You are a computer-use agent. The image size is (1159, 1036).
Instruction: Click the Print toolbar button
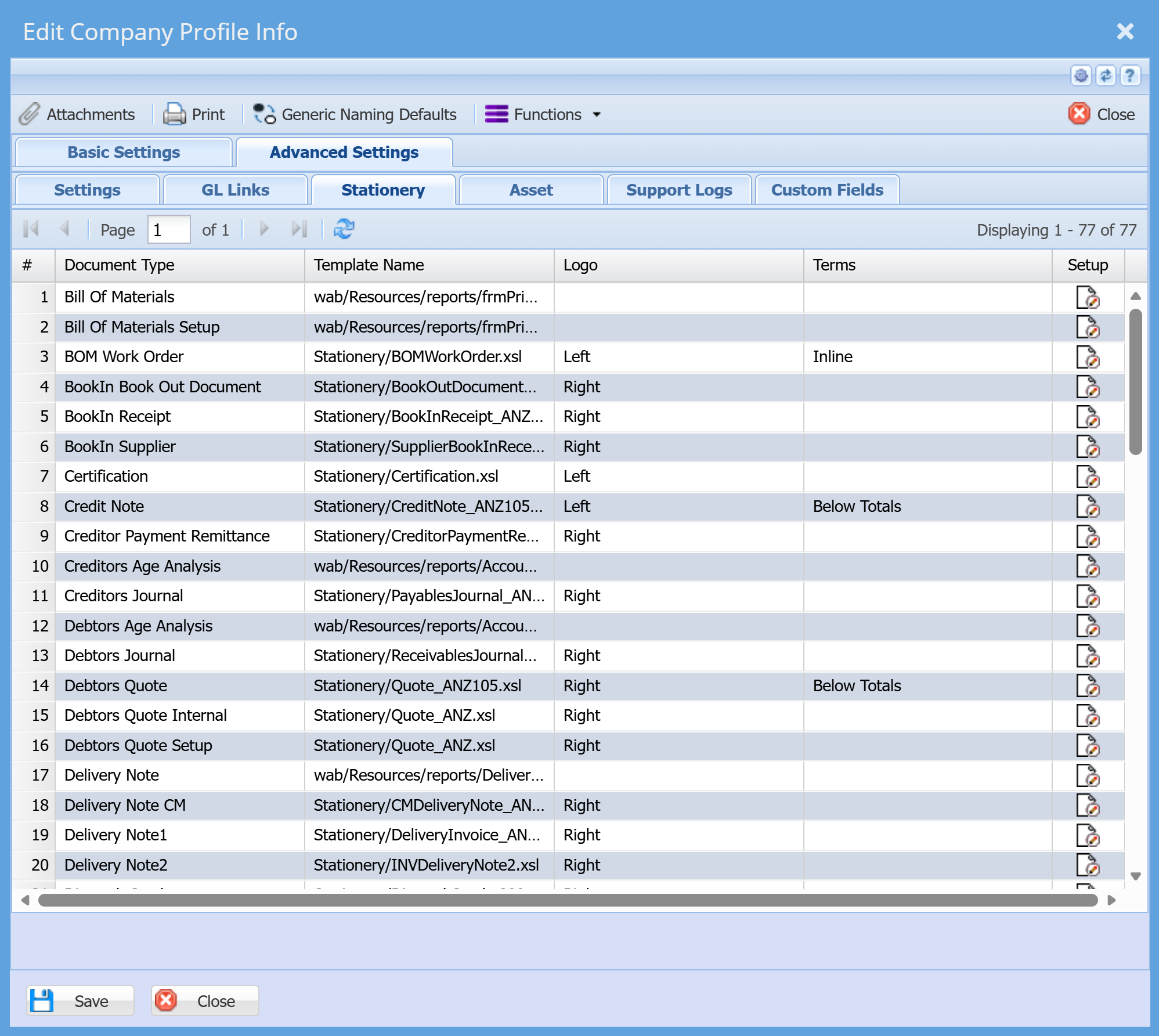(x=194, y=114)
